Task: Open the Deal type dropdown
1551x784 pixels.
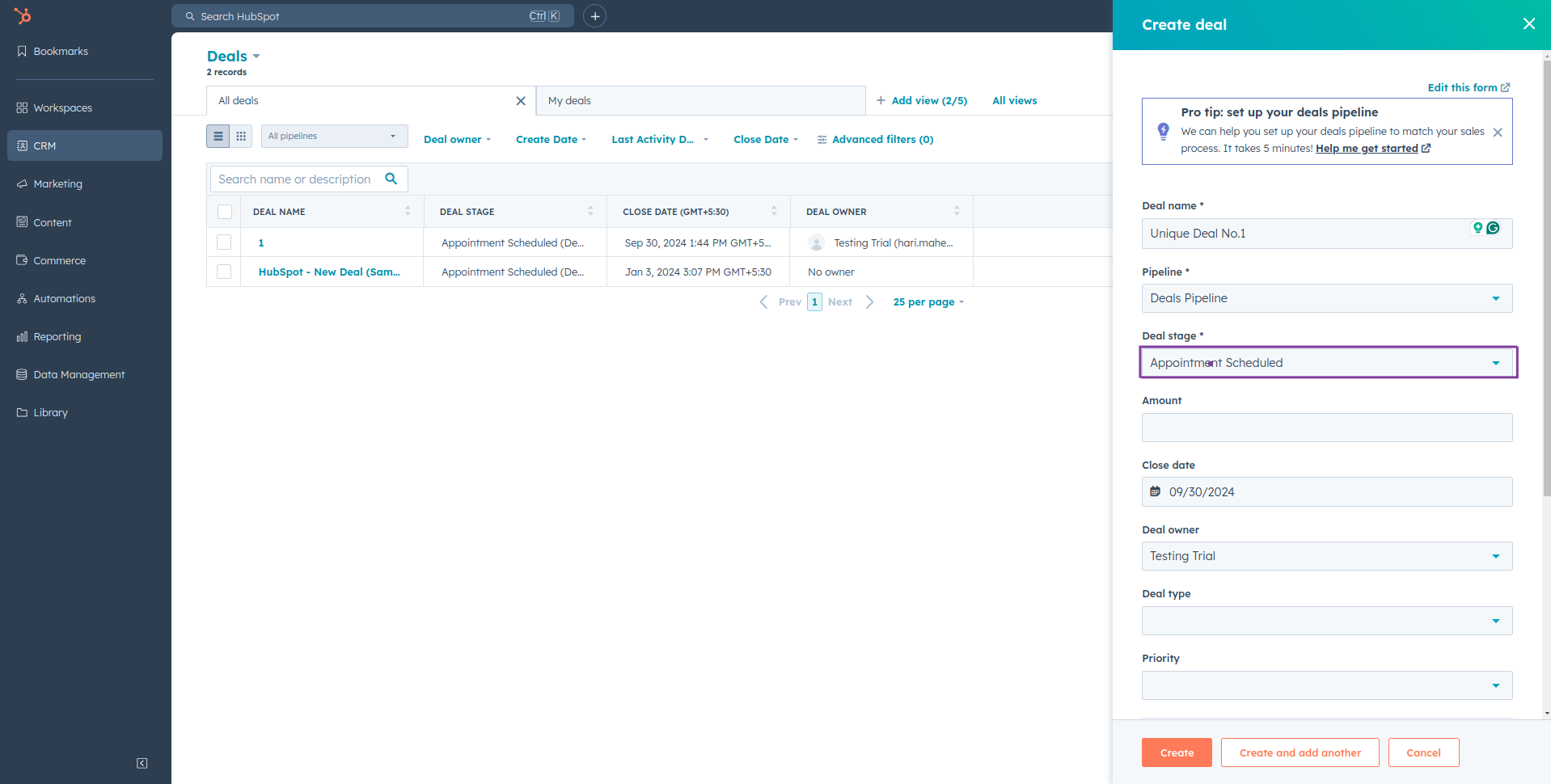Action: pyautogui.click(x=1326, y=621)
